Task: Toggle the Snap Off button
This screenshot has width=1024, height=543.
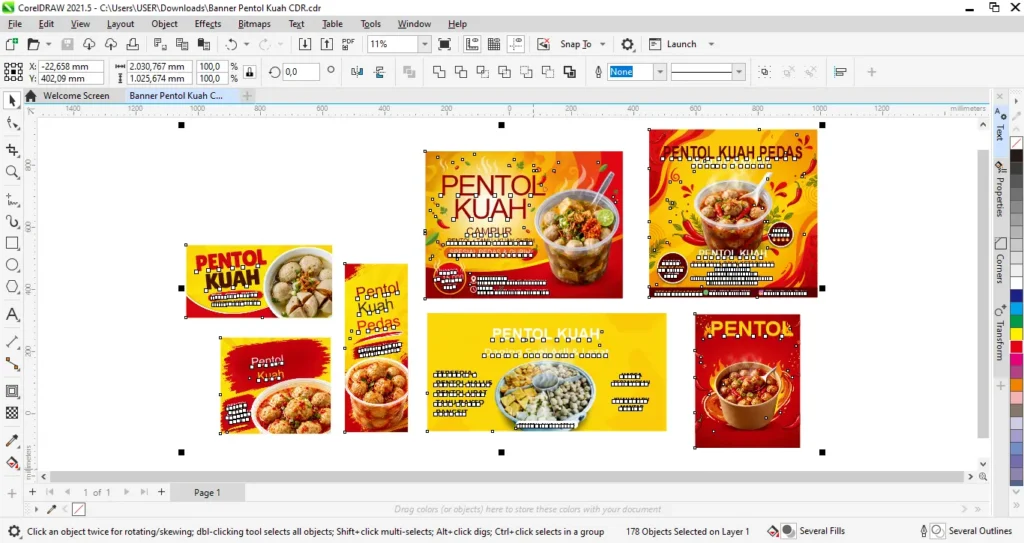Action: point(543,44)
